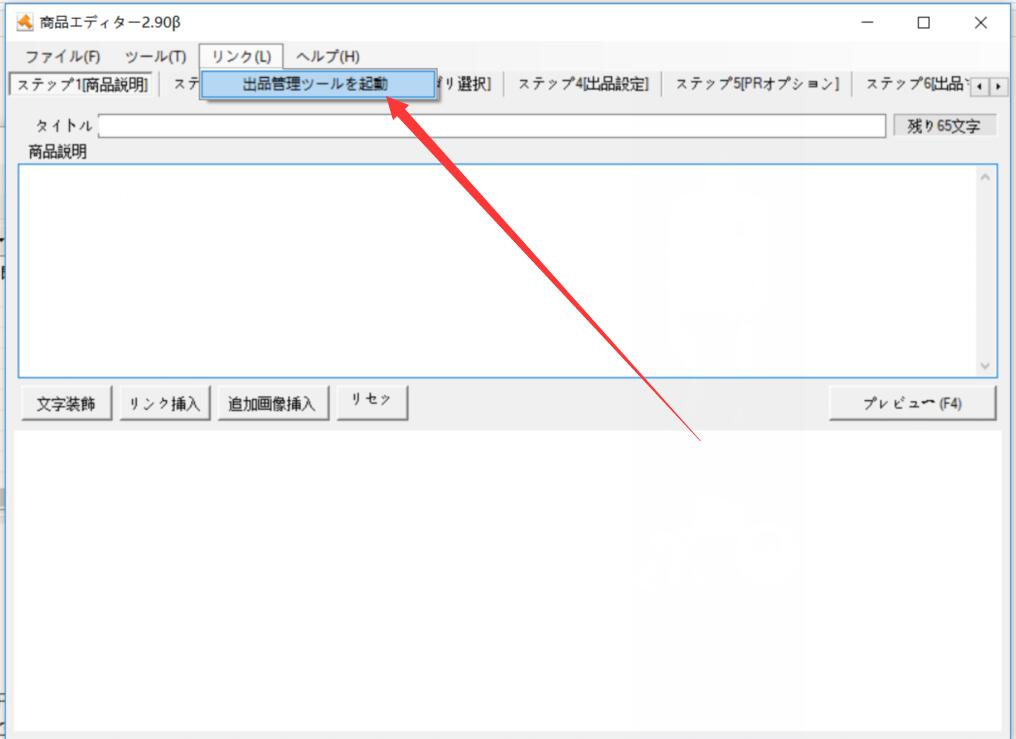Click the description scrollbar up arrow
Image resolution: width=1016 pixels, height=739 pixels.
tap(985, 177)
